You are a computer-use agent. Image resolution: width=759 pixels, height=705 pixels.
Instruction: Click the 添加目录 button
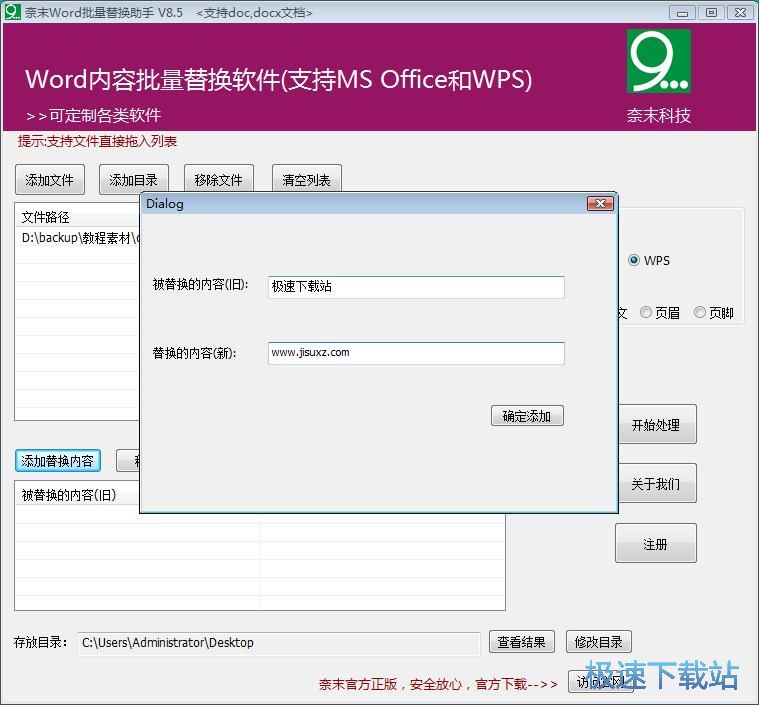pos(134,180)
